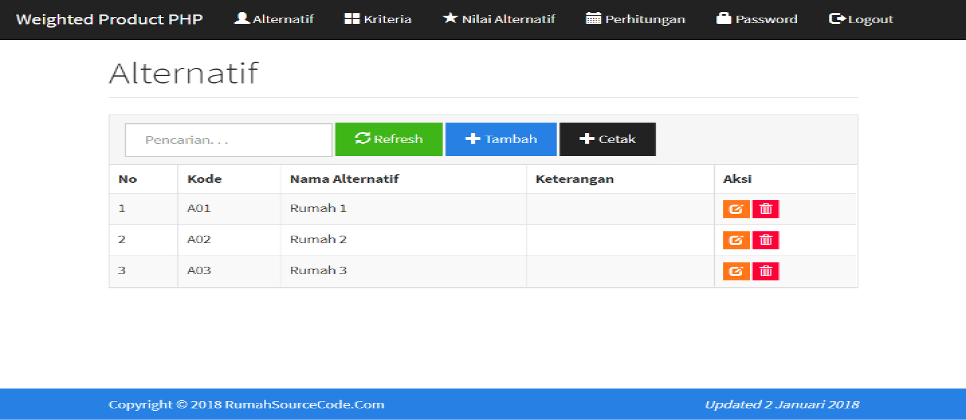The height and width of the screenshot is (420, 966).
Task: Click the Weighted Product PHP brand link
Action: pos(110,19)
